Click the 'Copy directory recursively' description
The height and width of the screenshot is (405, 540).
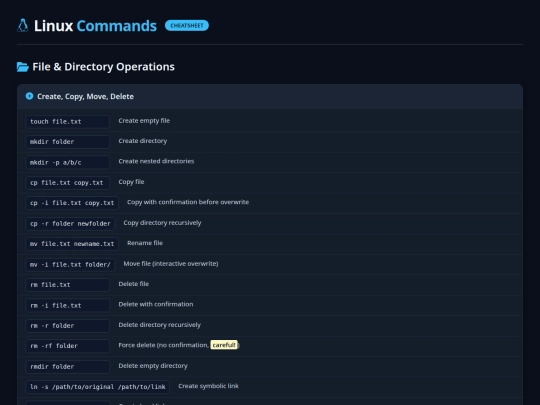coord(162,223)
